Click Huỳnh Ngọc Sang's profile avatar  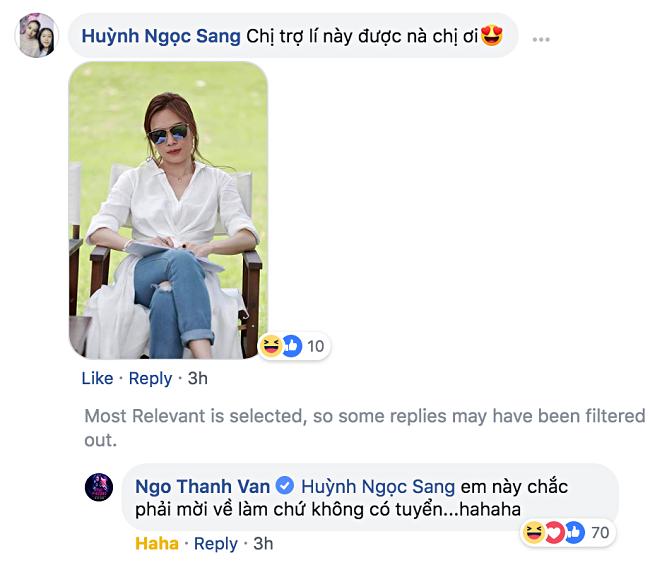[x=36, y=36]
